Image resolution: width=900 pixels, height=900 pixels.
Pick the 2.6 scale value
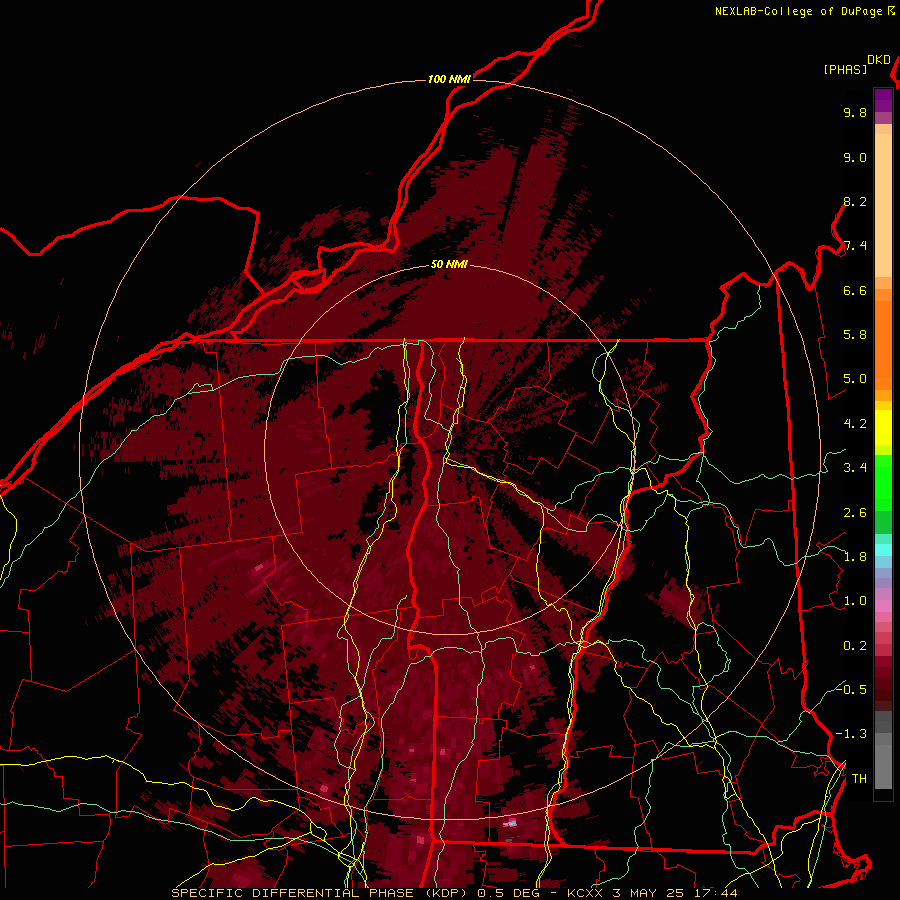click(x=855, y=513)
